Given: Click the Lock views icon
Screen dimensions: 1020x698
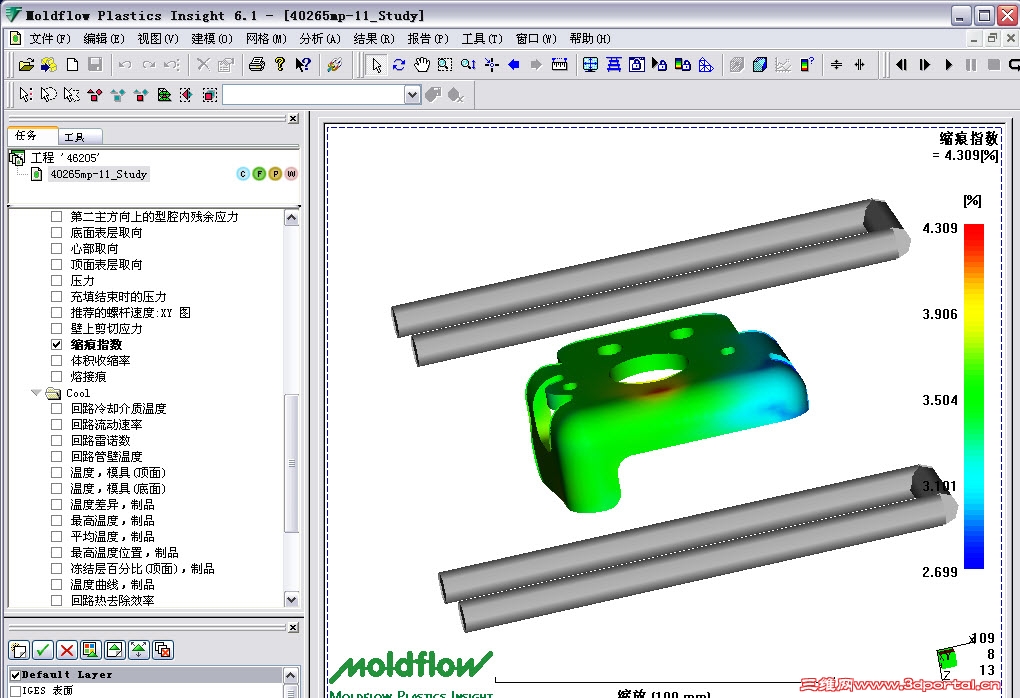Looking at the screenshot, I should 637,64.
